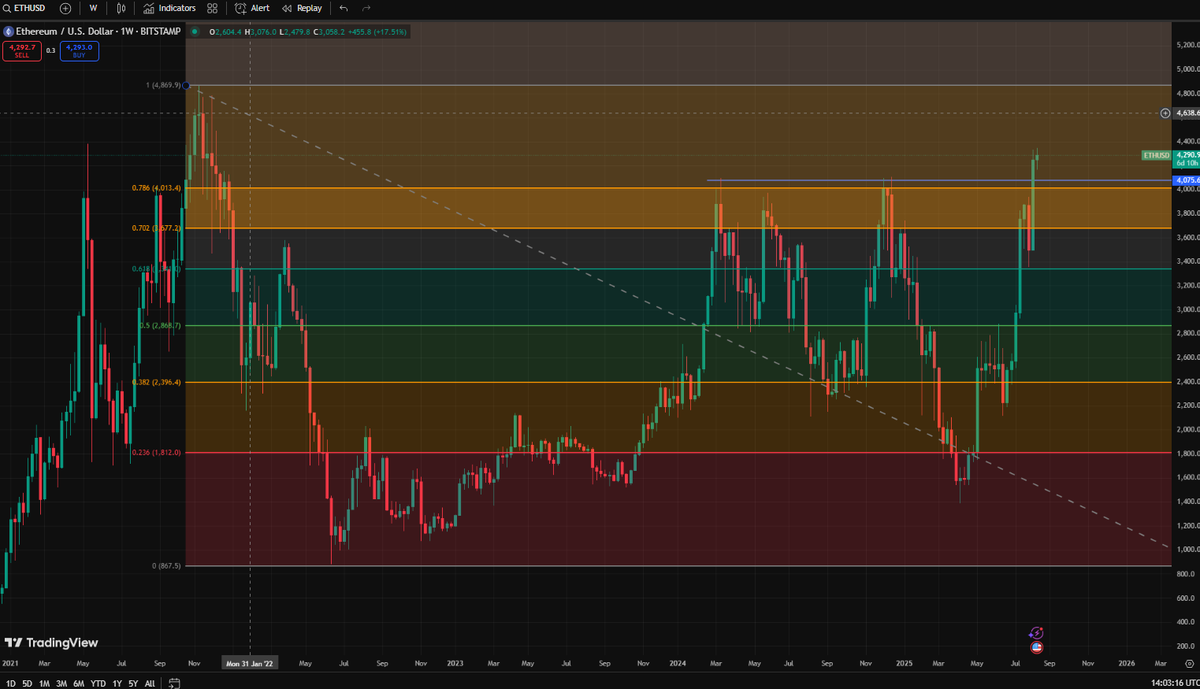Image resolution: width=1200 pixels, height=689 pixels.
Task: Select the 6M date range
Action: 78,684
